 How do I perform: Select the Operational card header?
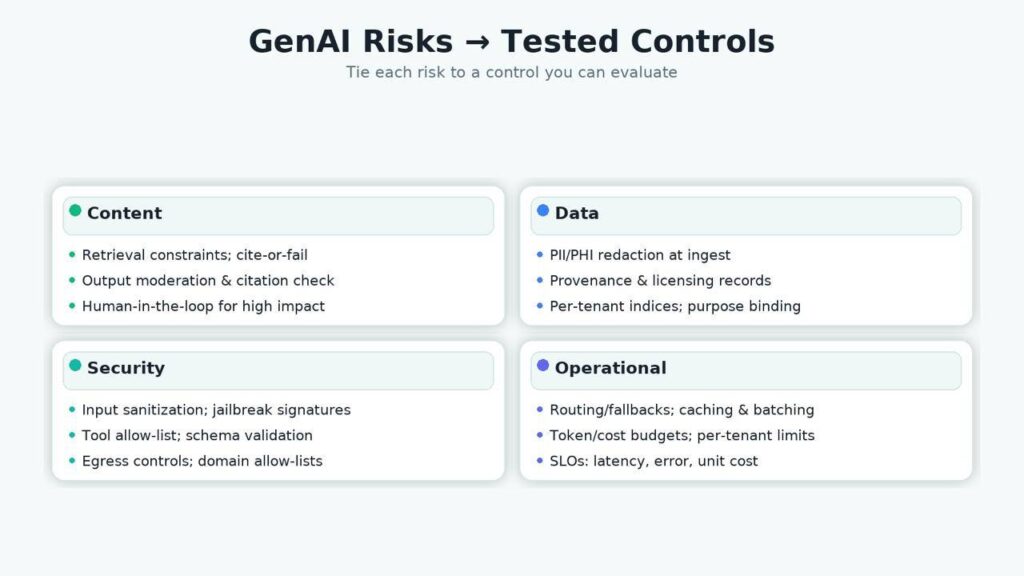click(746, 370)
